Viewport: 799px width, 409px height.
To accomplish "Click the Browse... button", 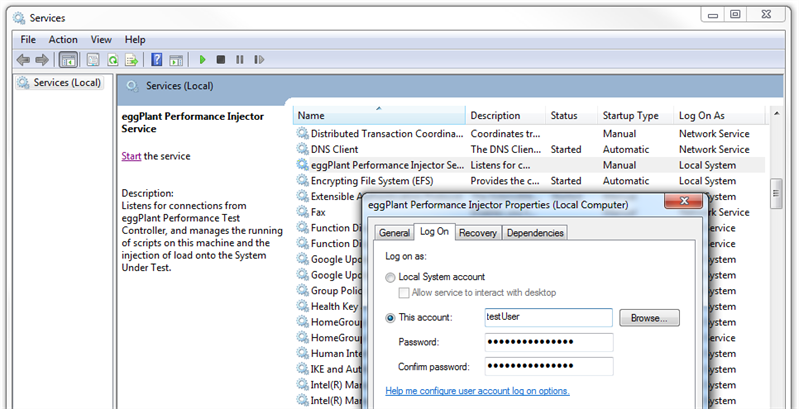I will pyautogui.click(x=649, y=318).
